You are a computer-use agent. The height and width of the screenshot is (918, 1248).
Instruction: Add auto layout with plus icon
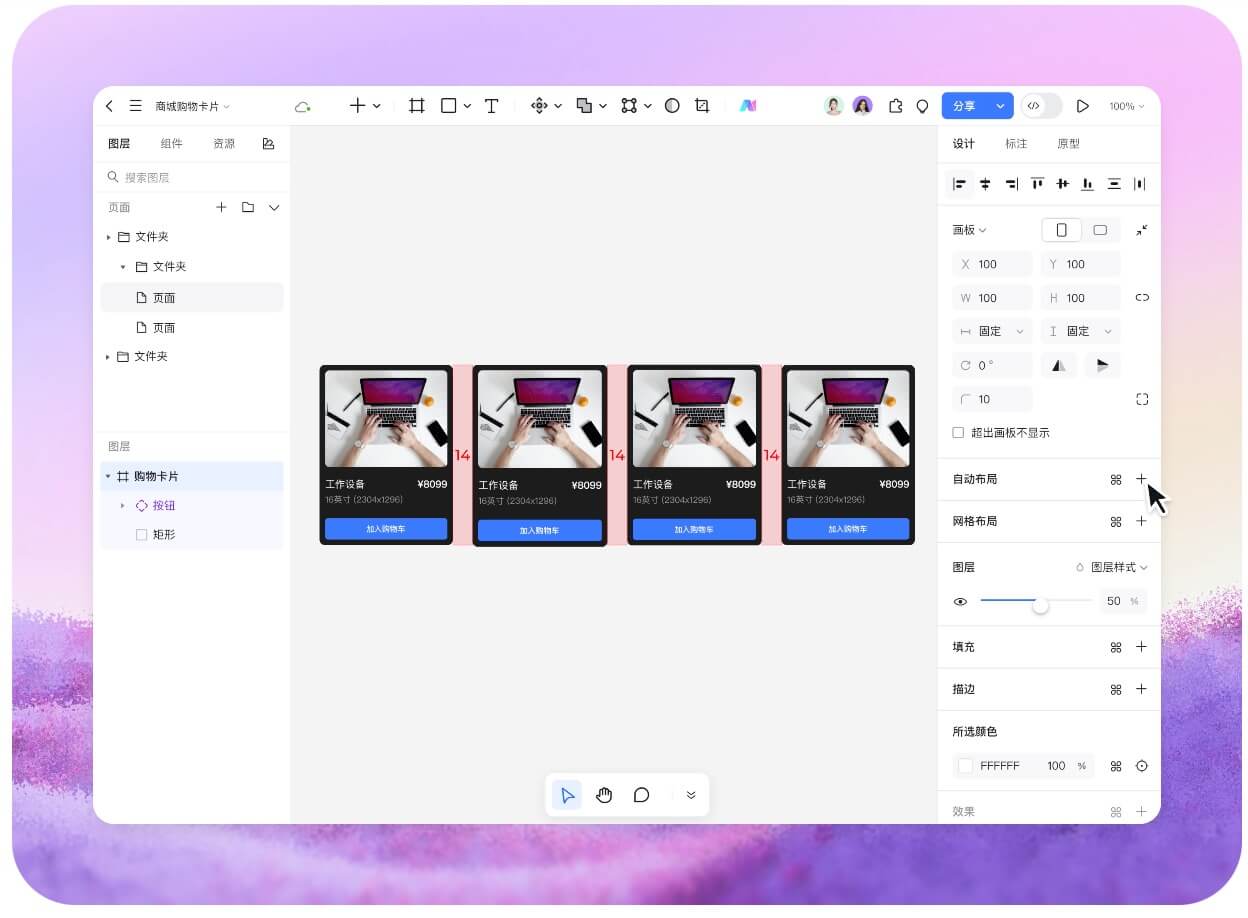[x=1141, y=479]
